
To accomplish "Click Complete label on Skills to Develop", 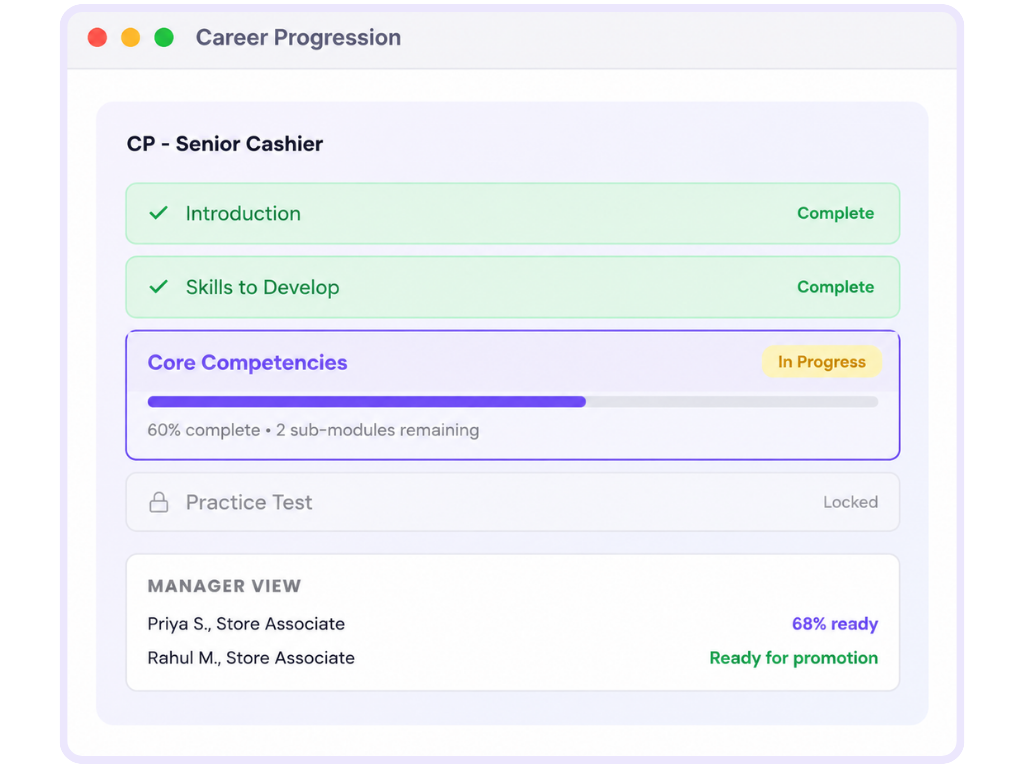I will point(835,287).
